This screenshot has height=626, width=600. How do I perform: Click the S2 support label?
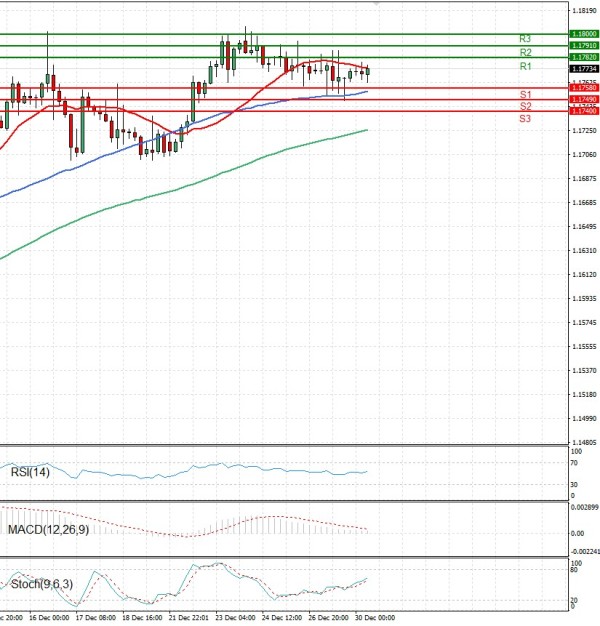tap(524, 106)
